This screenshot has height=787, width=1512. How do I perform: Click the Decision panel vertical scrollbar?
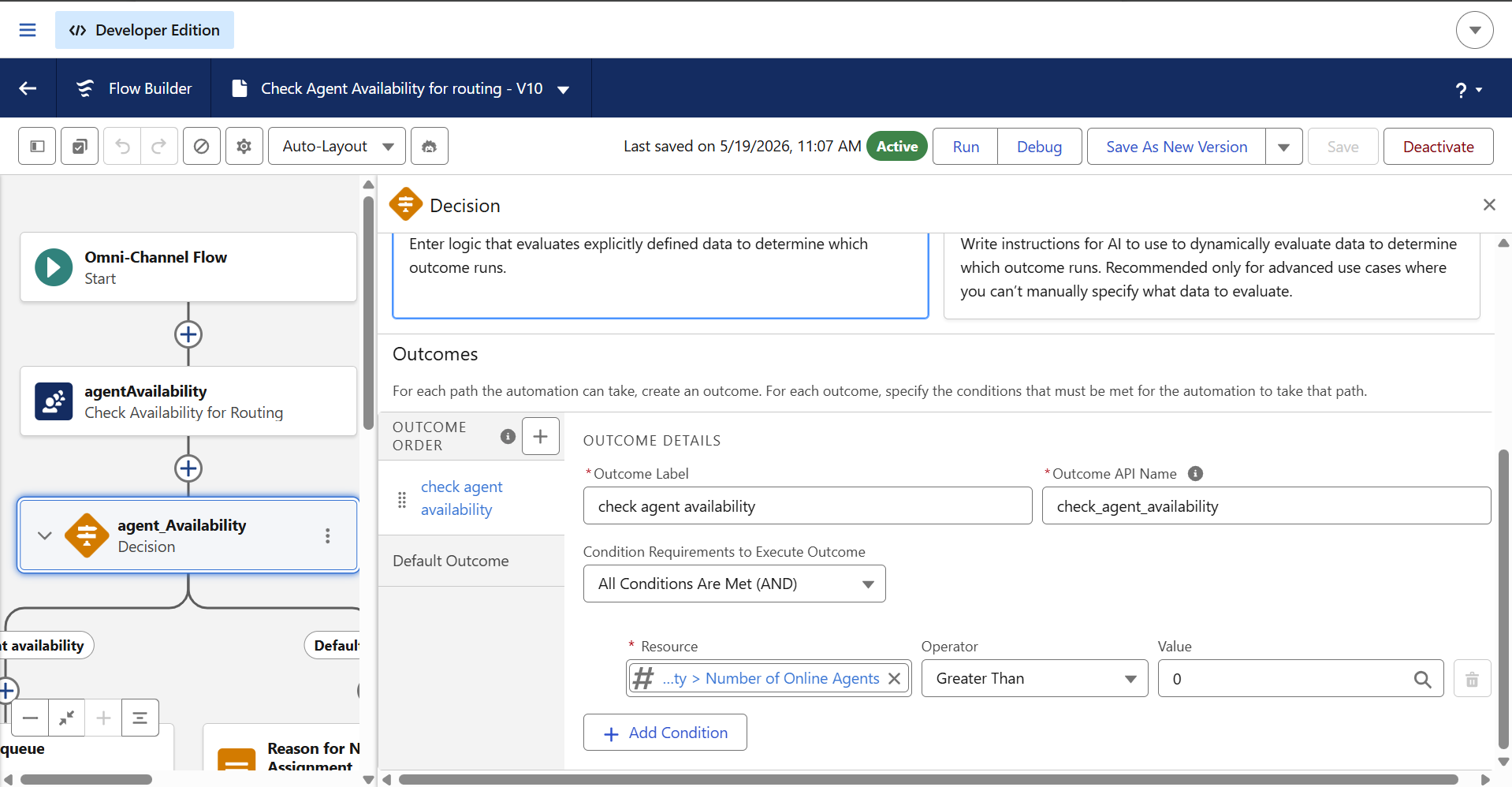tap(1503, 599)
